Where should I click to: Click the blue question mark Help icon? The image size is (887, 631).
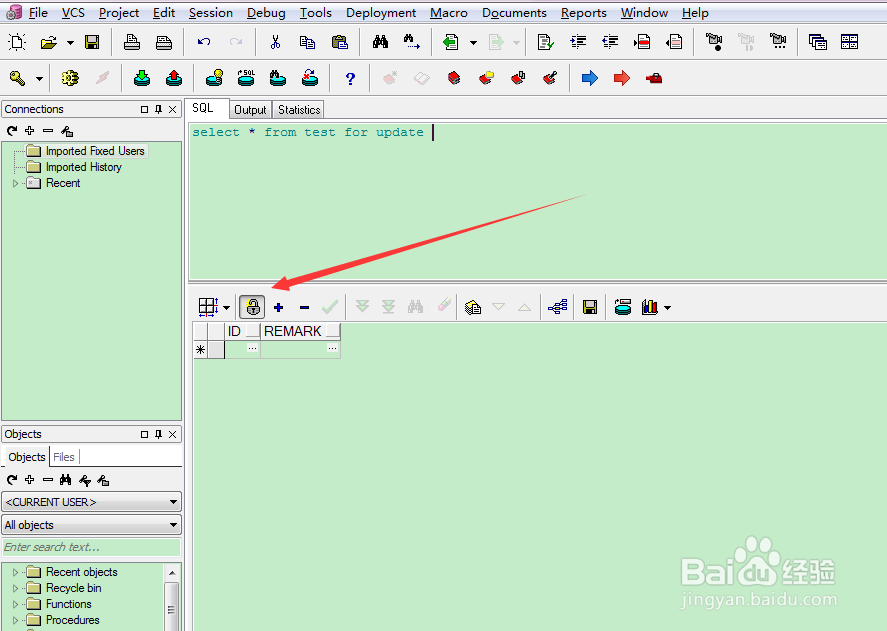[x=350, y=79]
